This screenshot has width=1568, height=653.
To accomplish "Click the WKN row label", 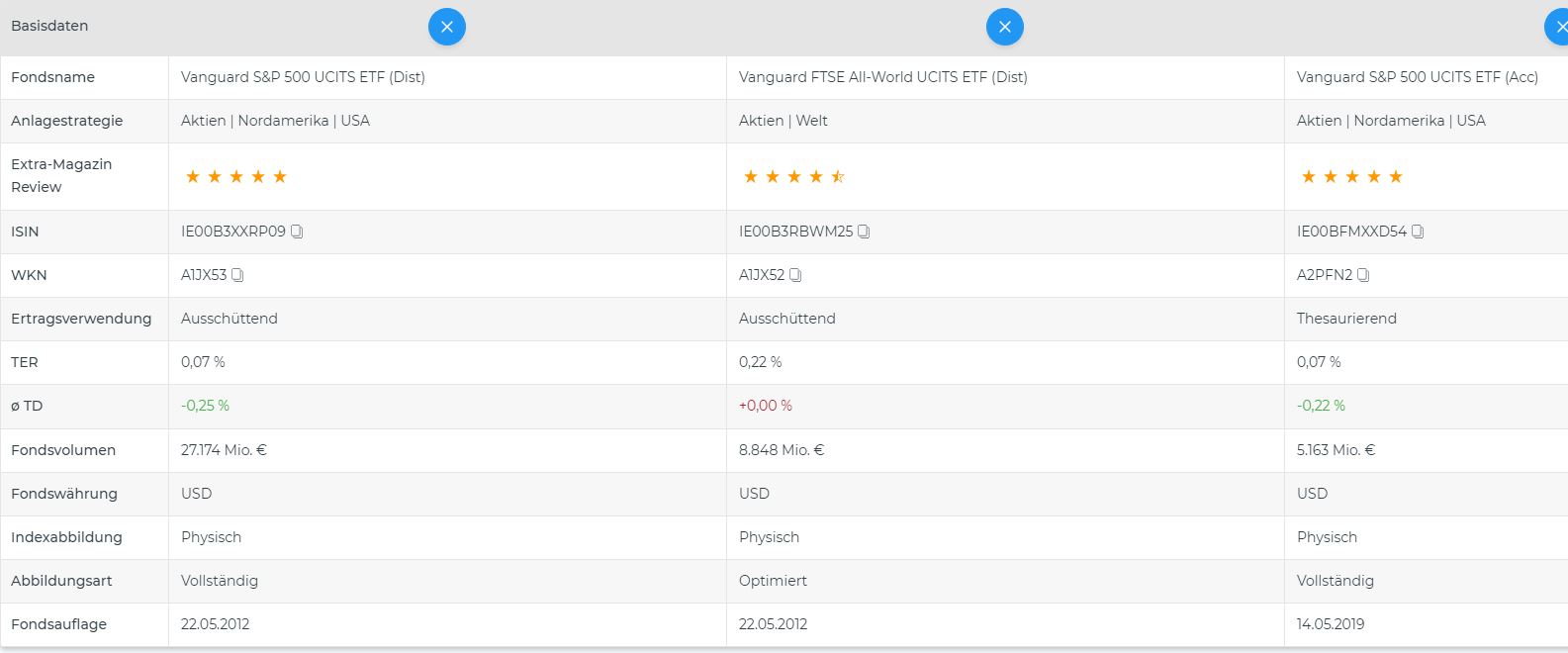I will 29,275.
